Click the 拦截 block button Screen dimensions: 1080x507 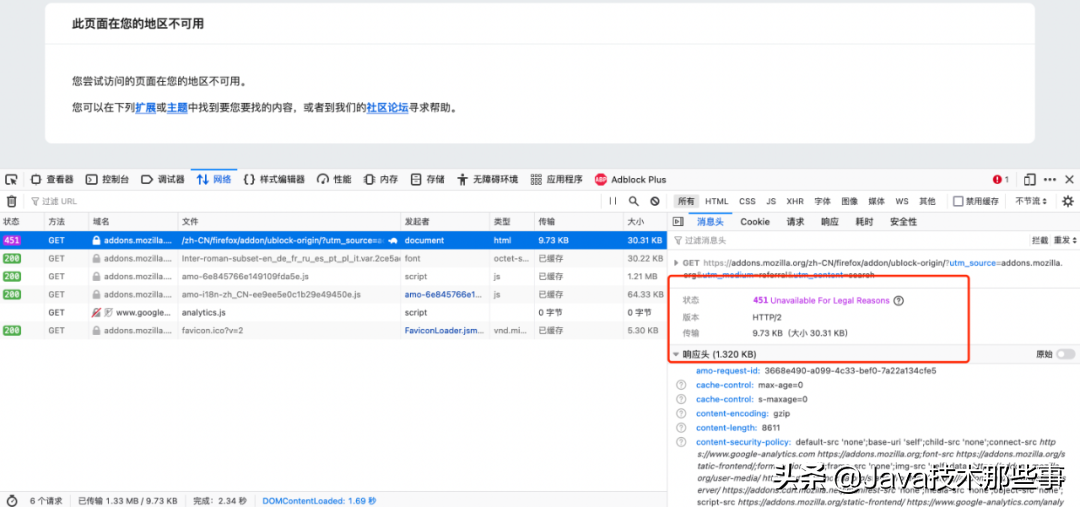point(1039,240)
